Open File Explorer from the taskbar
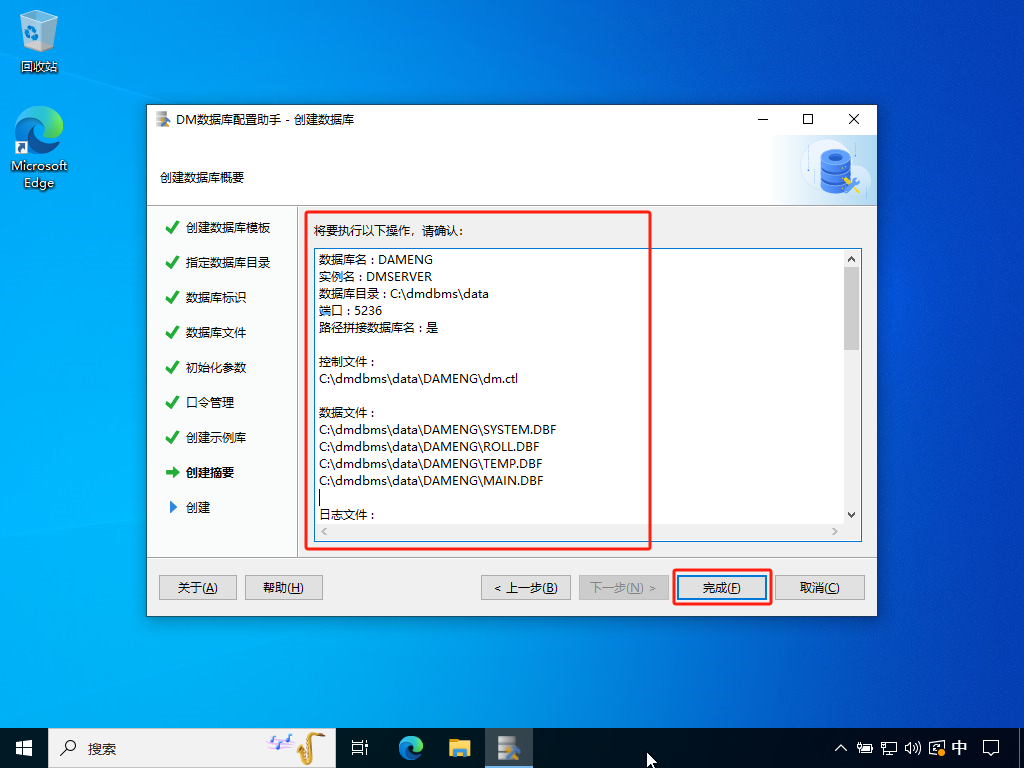 pos(460,748)
